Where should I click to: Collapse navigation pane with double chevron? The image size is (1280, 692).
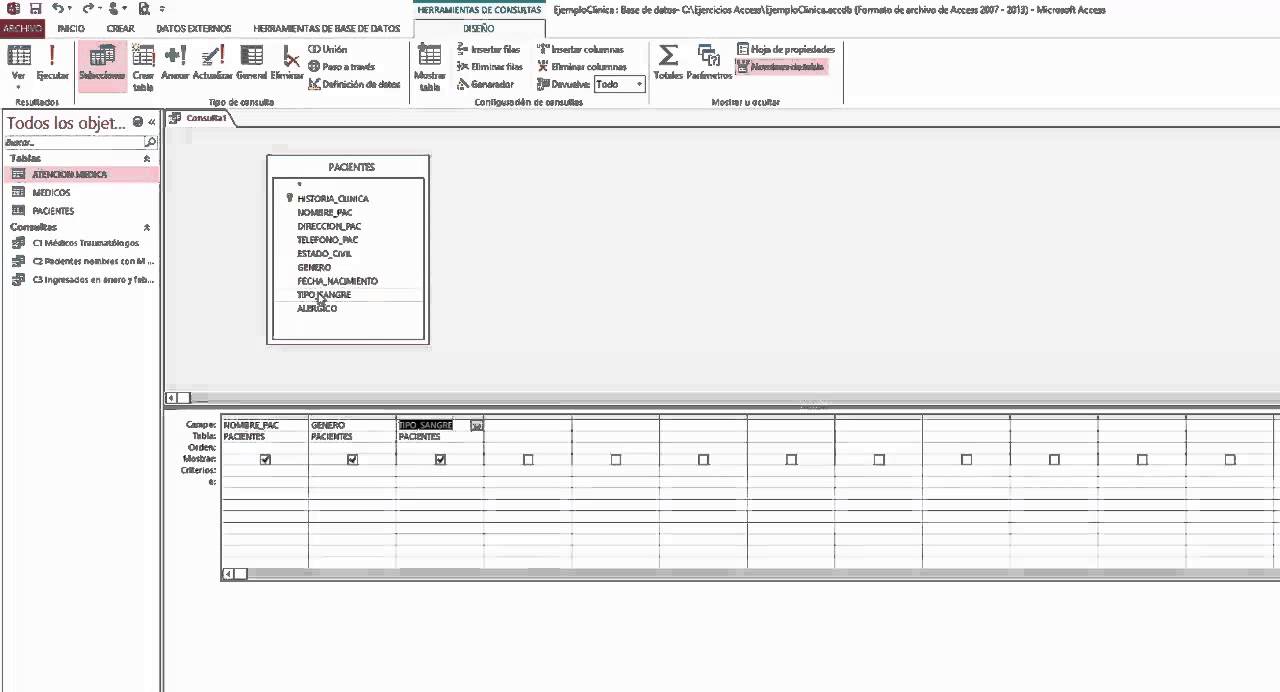152,122
